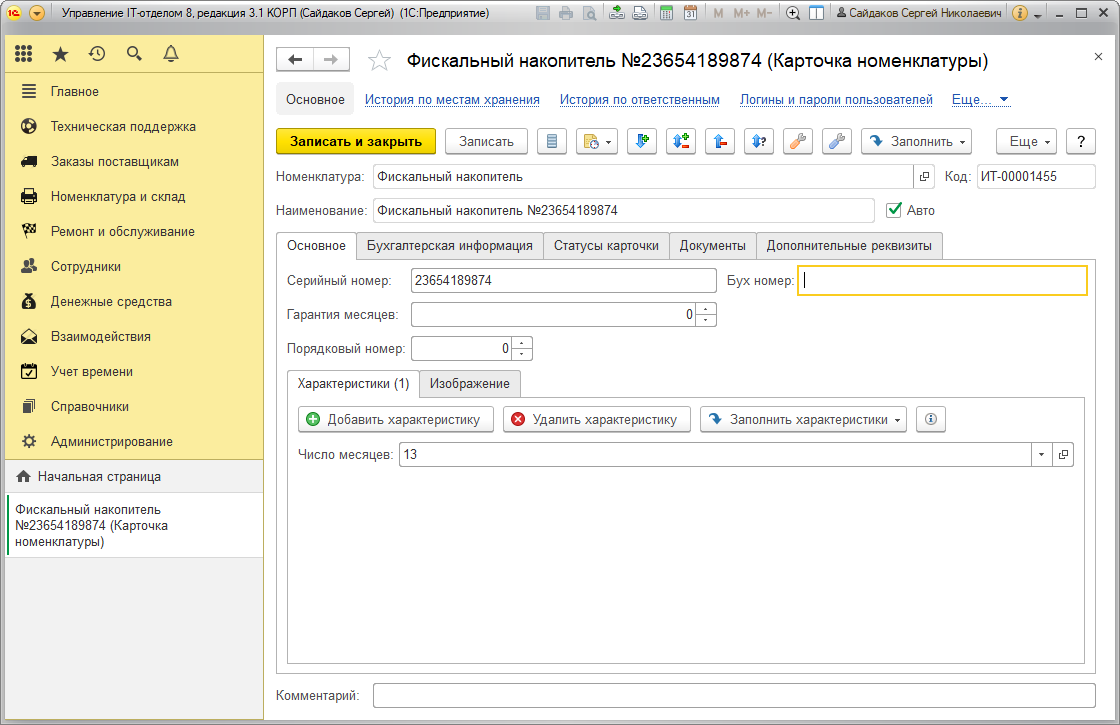Click the orange wrench icon
The width and height of the screenshot is (1120, 725).
(x=798, y=141)
